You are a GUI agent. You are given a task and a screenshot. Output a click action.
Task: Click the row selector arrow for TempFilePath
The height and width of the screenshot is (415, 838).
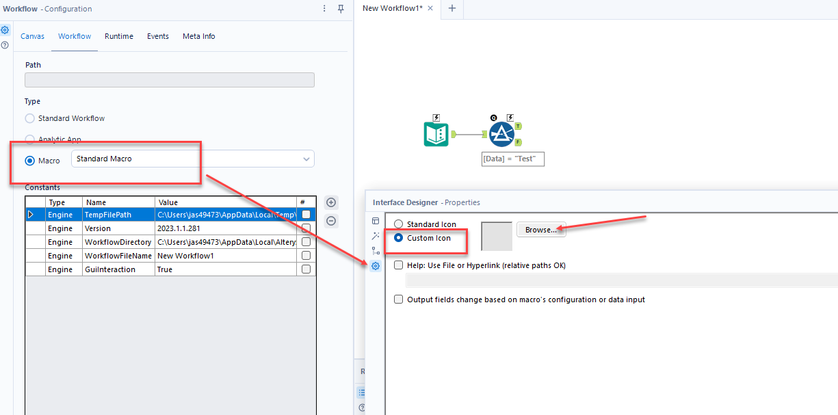point(31,214)
